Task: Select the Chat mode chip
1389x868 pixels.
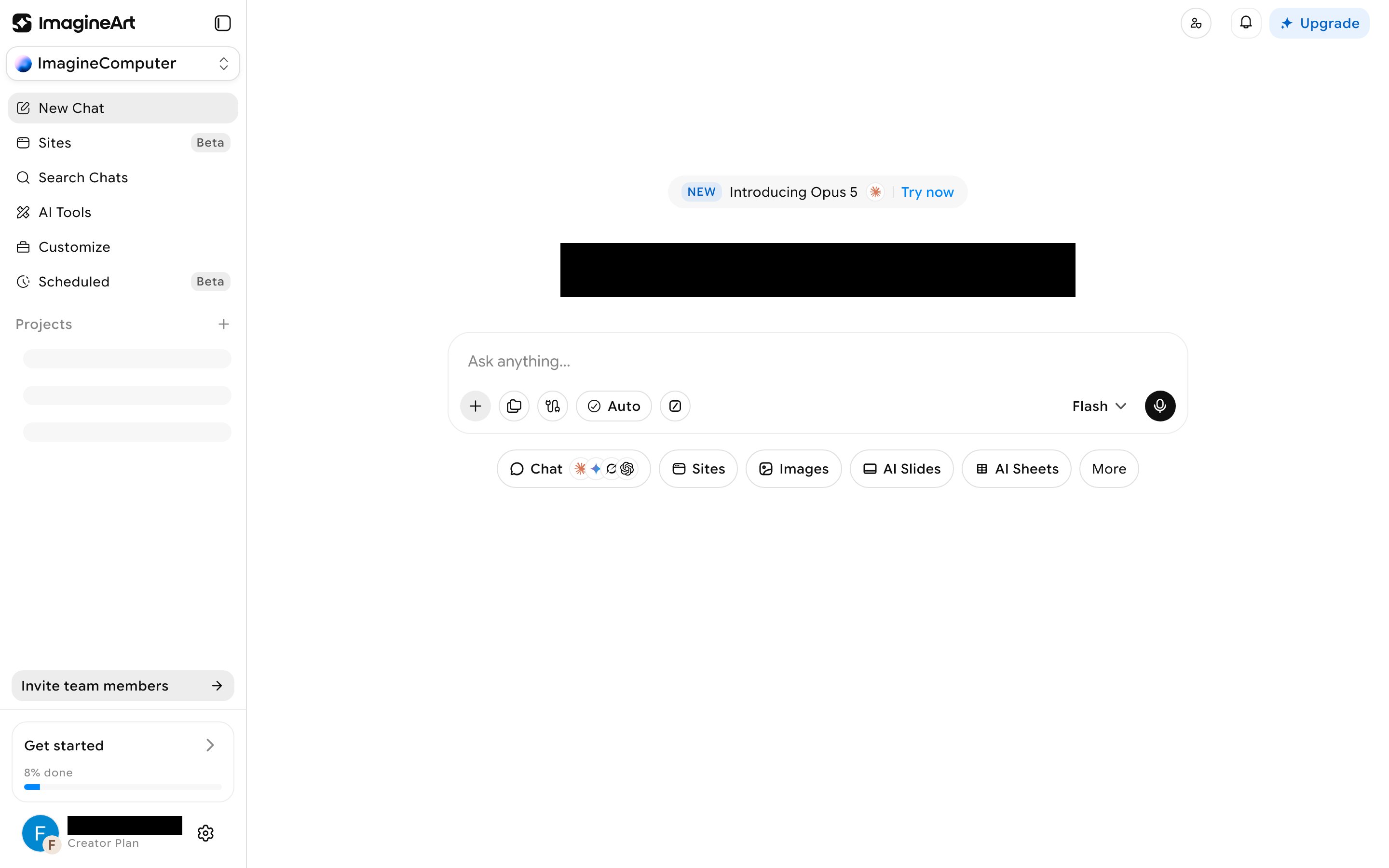Action: [x=573, y=468]
